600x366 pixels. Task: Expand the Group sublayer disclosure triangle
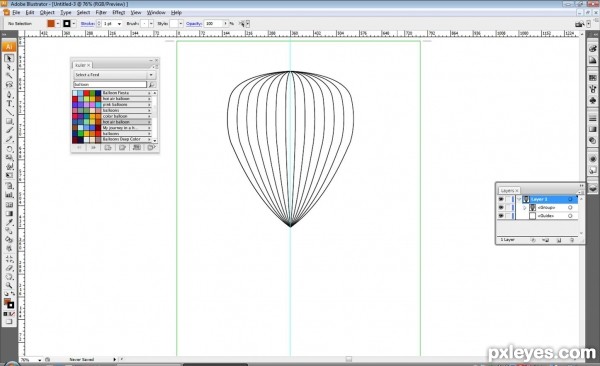coord(525,208)
